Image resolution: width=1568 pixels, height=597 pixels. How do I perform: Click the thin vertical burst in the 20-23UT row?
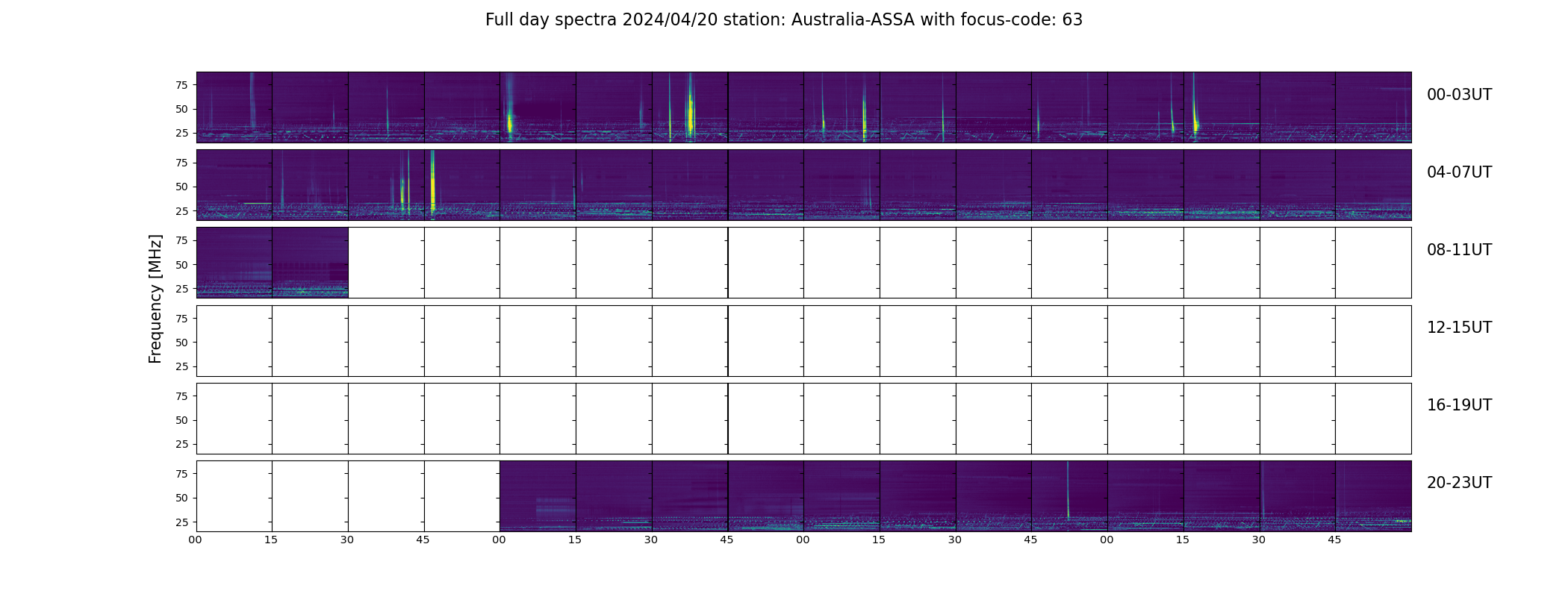pyautogui.click(x=1068, y=490)
